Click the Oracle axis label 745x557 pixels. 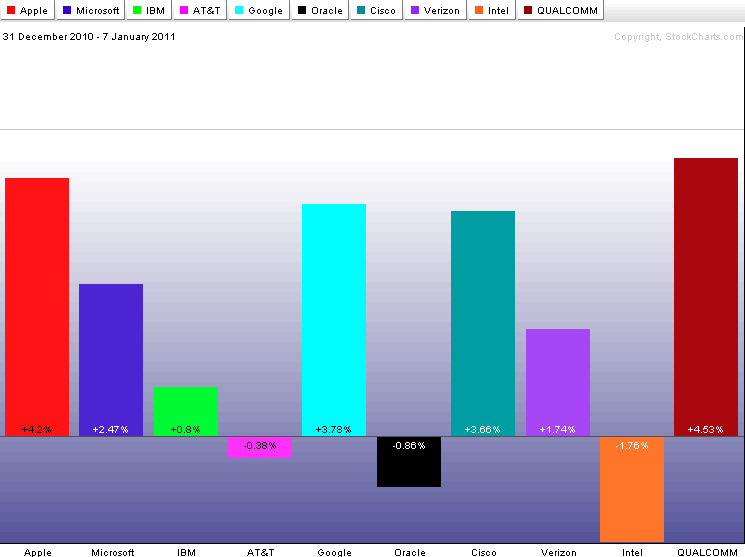(x=410, y=552)
